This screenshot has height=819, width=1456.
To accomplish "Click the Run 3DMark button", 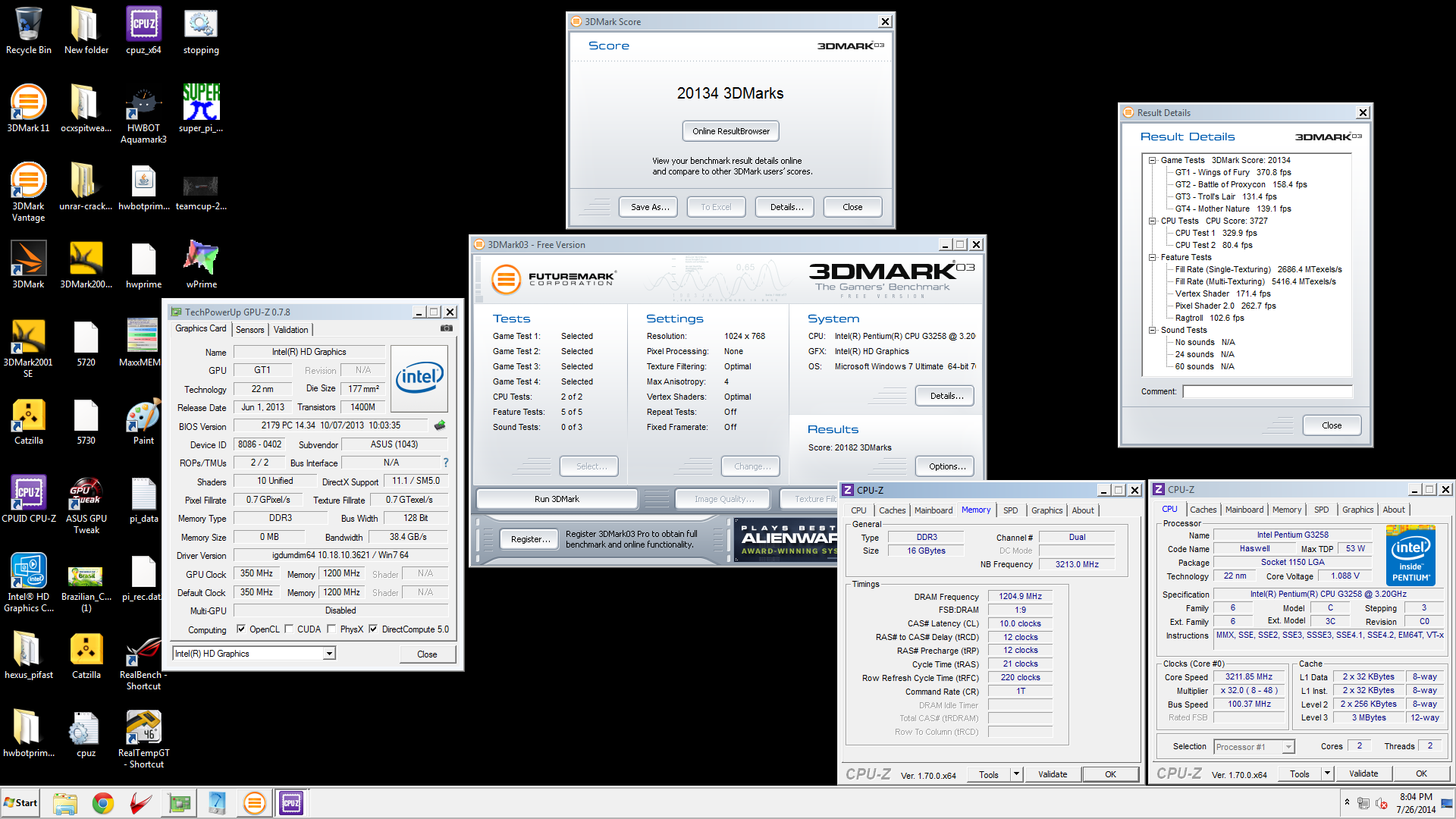I will pos(557,499).
